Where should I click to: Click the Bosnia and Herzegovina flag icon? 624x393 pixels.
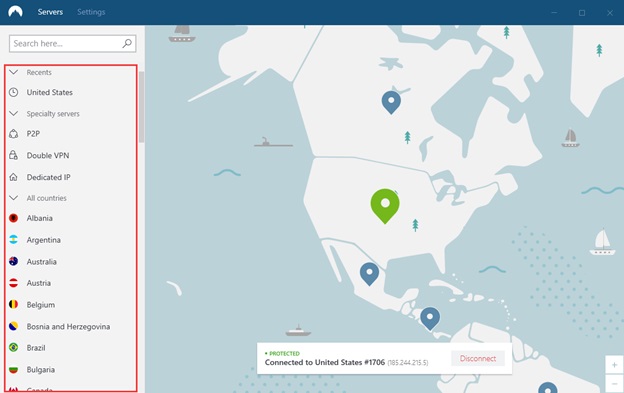[14, 326]
